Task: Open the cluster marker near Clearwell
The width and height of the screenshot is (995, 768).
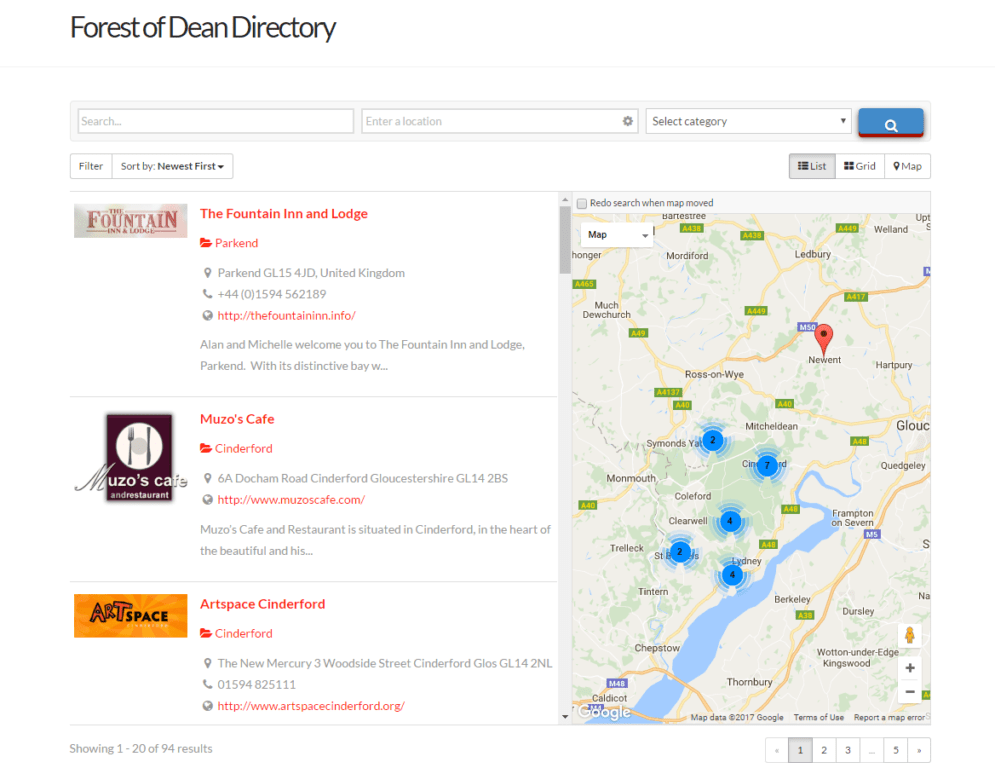Action: click(730, 521)
